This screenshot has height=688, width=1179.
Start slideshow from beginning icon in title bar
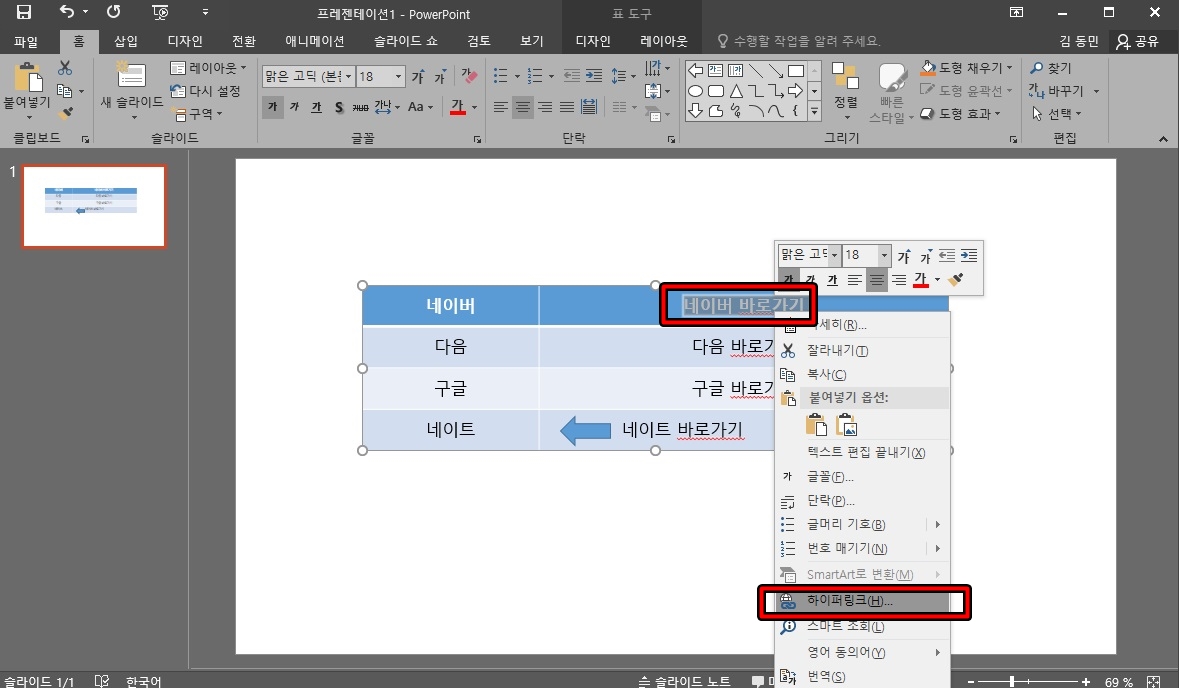pos(160,12)
